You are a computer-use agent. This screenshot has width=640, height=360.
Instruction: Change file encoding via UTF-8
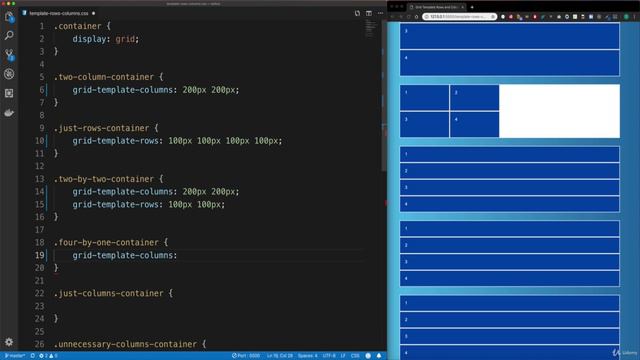click(329, 356)
